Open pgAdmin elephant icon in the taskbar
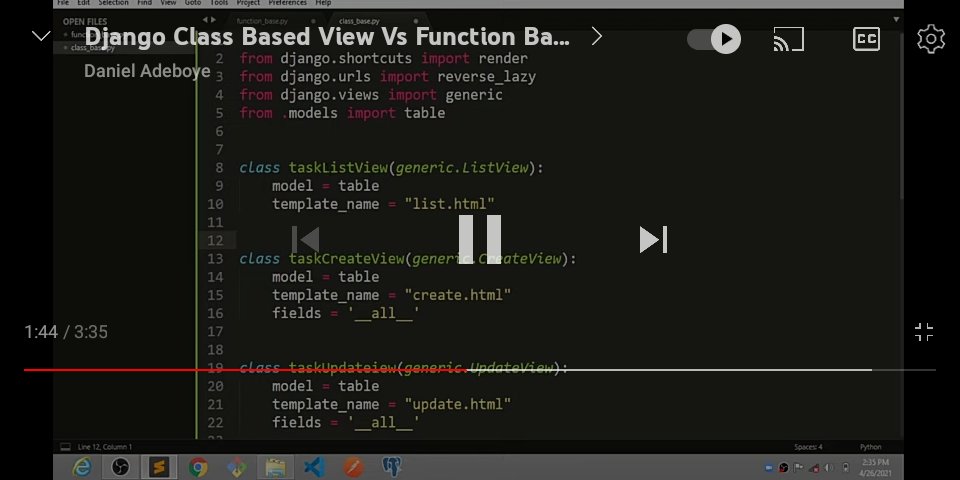 point(392,468)
